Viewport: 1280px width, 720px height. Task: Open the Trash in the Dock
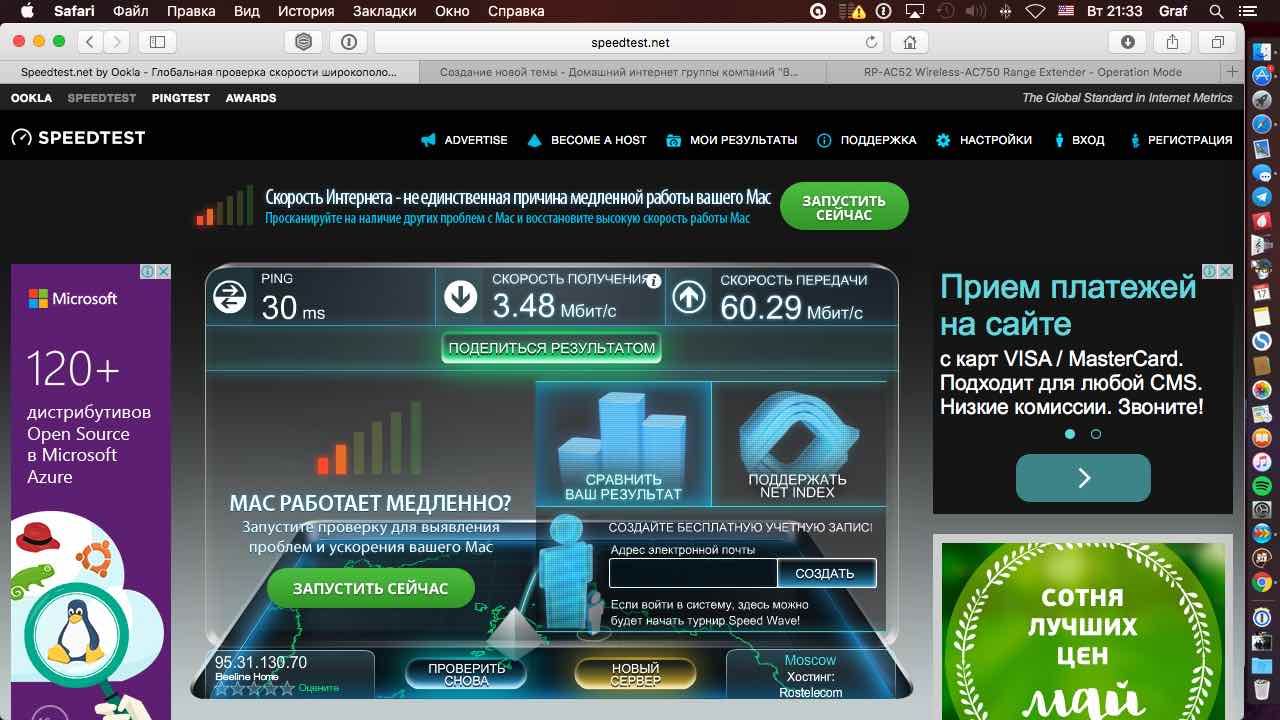pos(1262,690)
